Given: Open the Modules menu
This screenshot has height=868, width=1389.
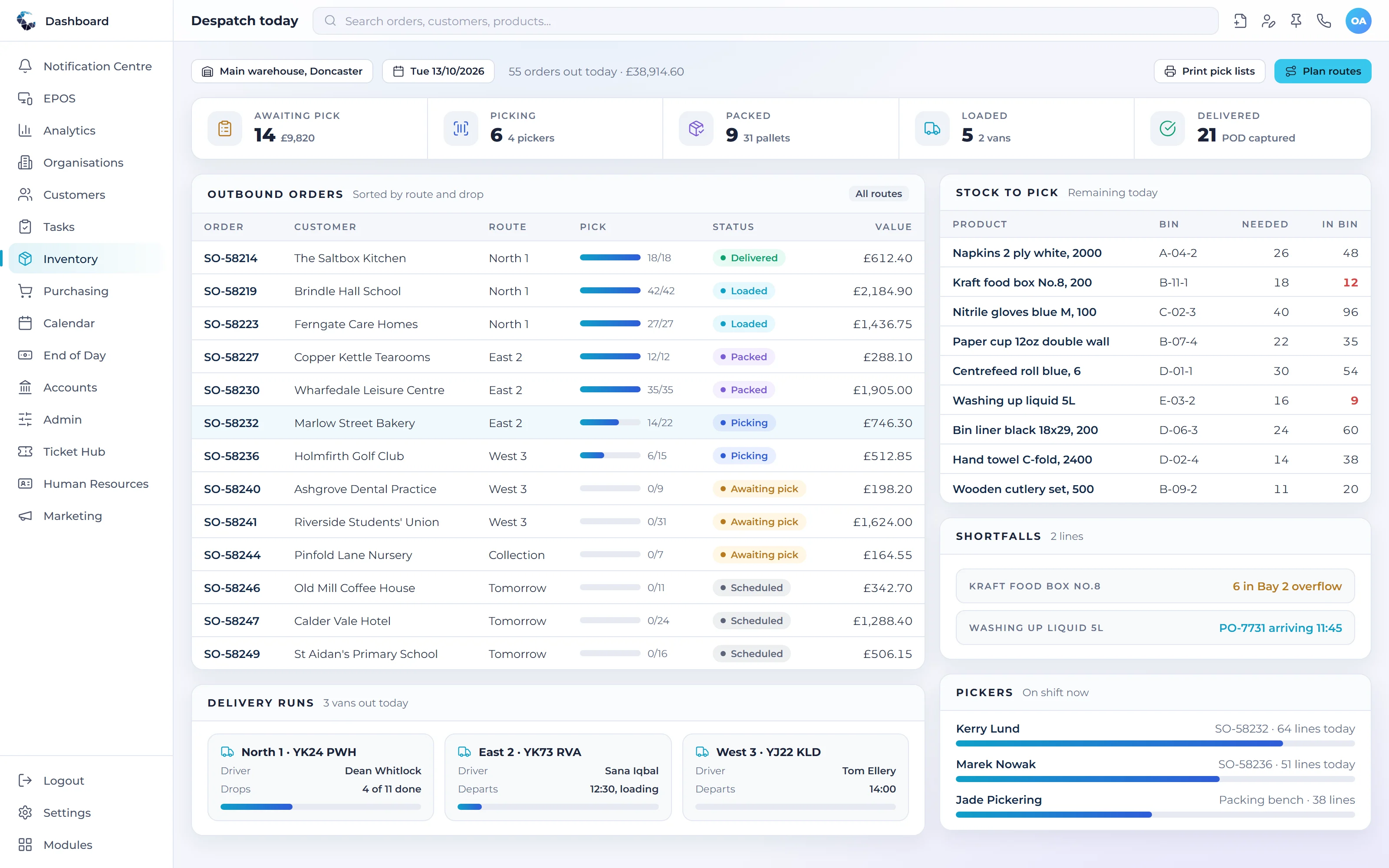Looking at the screenshot, I should pos(86,845).
